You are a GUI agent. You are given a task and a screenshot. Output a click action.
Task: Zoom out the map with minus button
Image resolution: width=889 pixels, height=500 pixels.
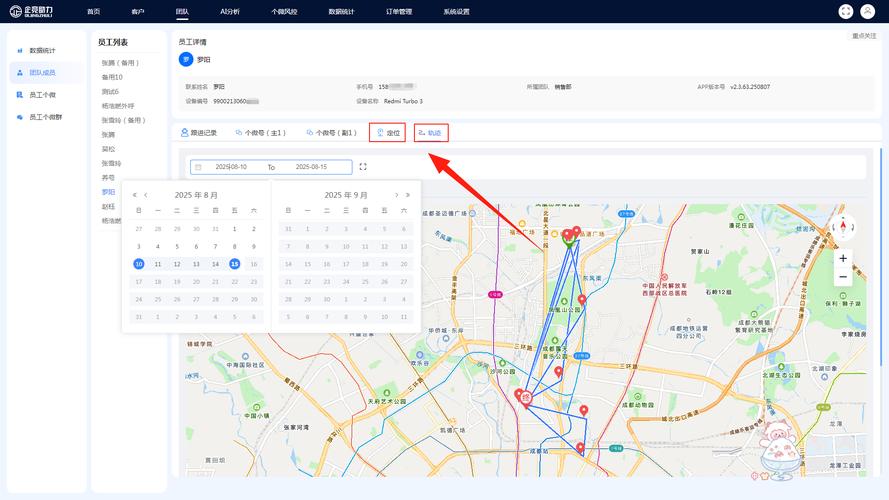click(843, 277)
